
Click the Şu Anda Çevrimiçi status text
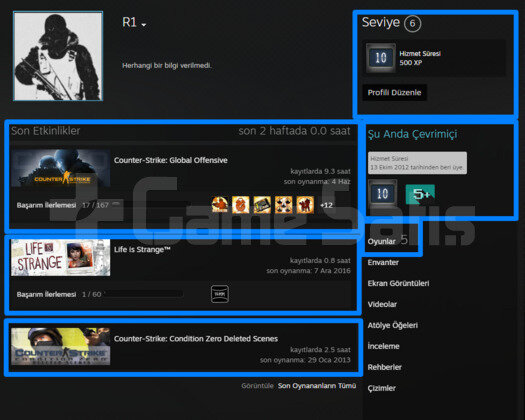pos(412,134)
